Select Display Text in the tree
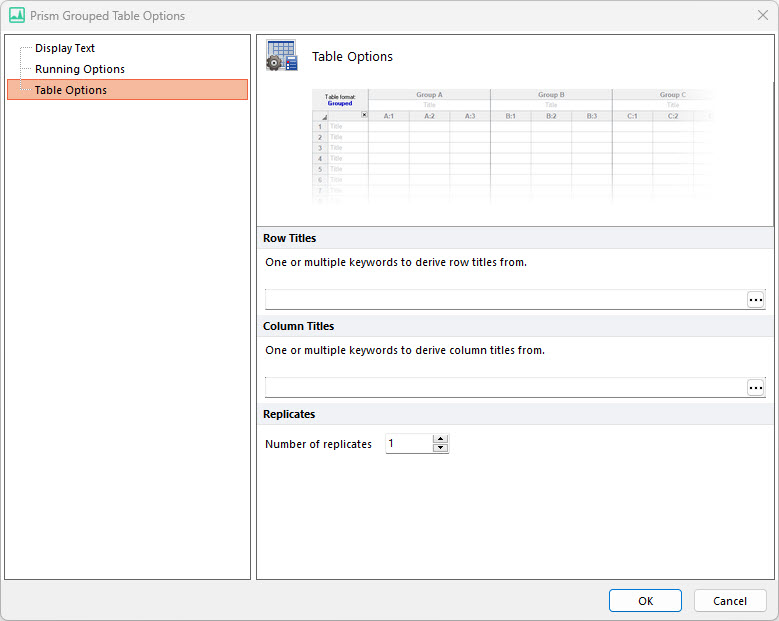 click(x=65, y=48)
